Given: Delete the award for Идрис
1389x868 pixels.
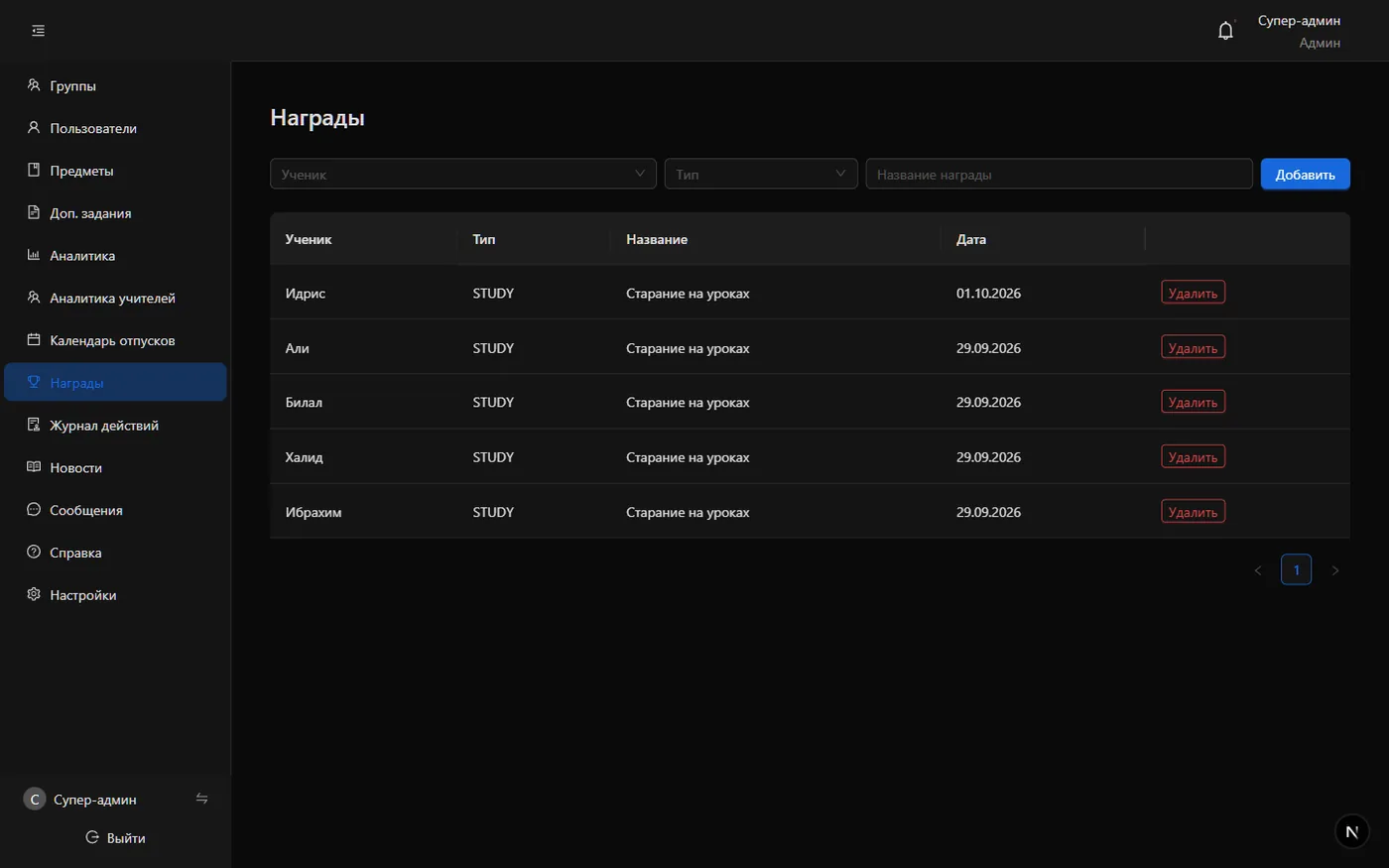Looking at the screenshot, I should [1194, 293].
